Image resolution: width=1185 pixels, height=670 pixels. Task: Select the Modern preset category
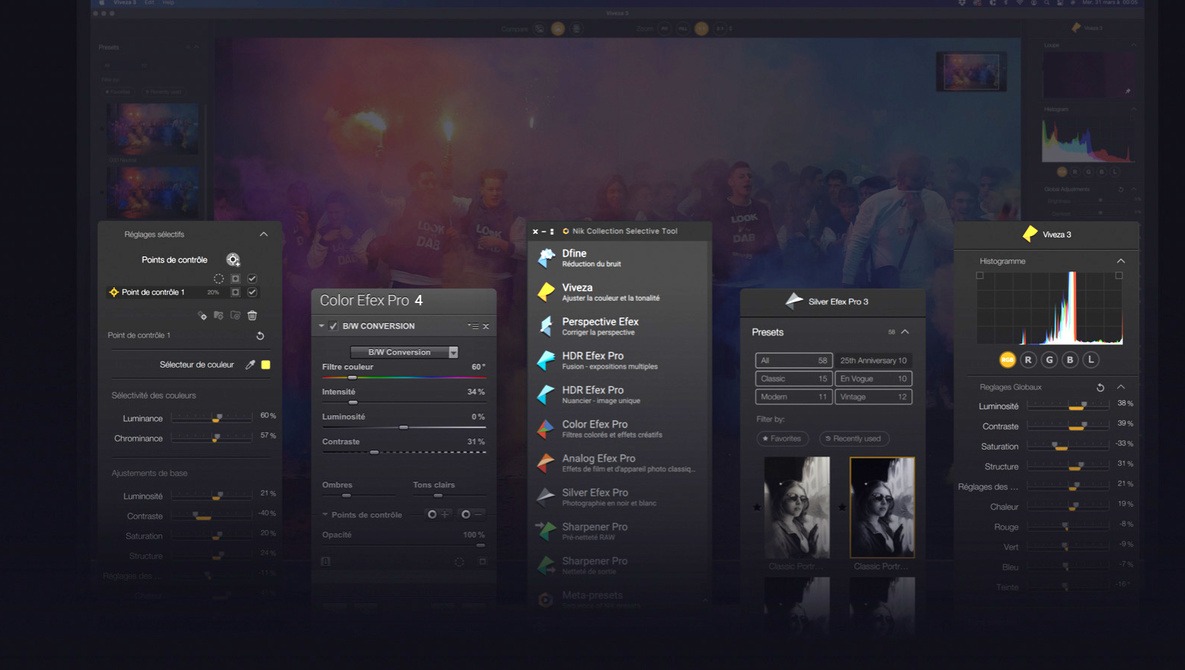pos(794,397)
